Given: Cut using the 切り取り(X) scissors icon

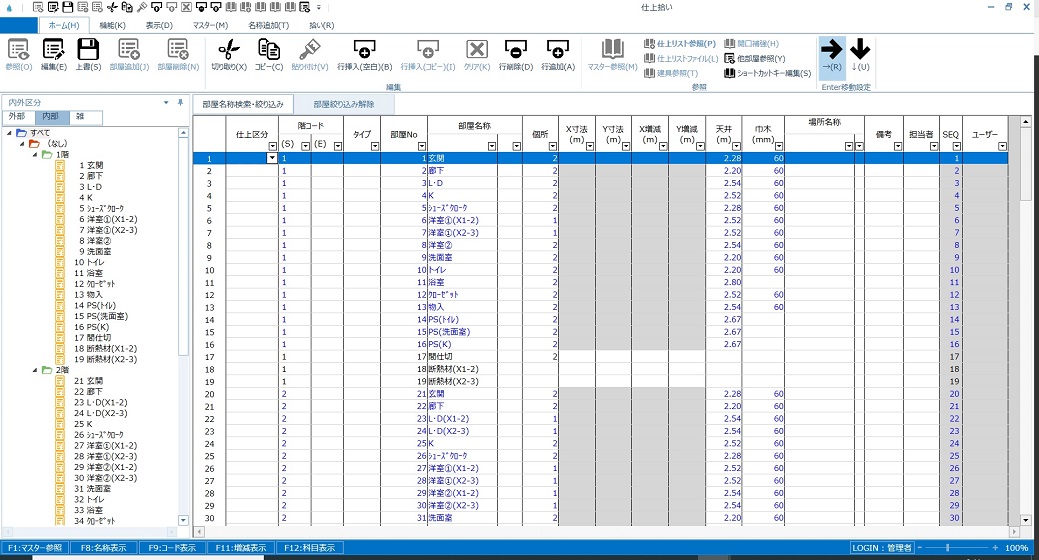Looking at the screenshot, I should [x=229, y=54].
